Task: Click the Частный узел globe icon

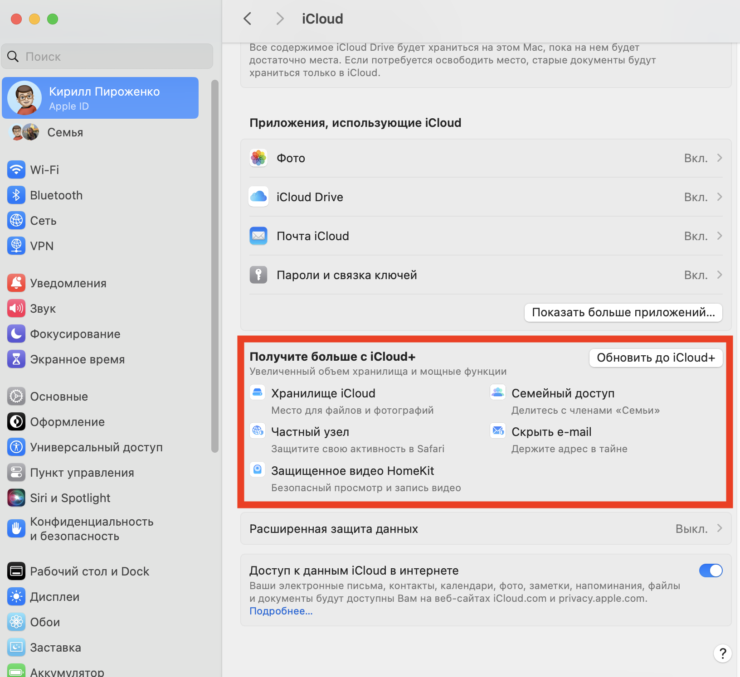Action: (257, 431)
